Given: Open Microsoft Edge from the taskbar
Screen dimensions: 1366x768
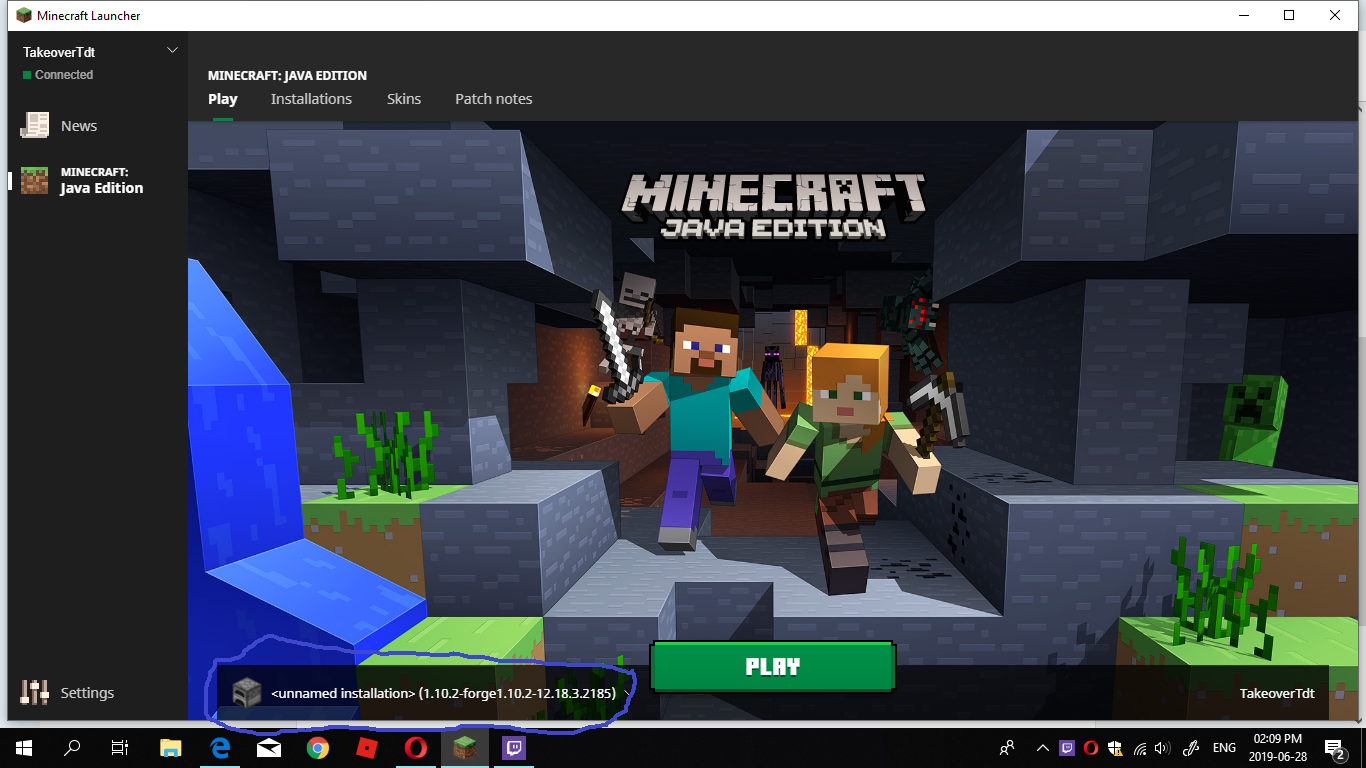Looking at the screenshot, I should pos(220,748).
